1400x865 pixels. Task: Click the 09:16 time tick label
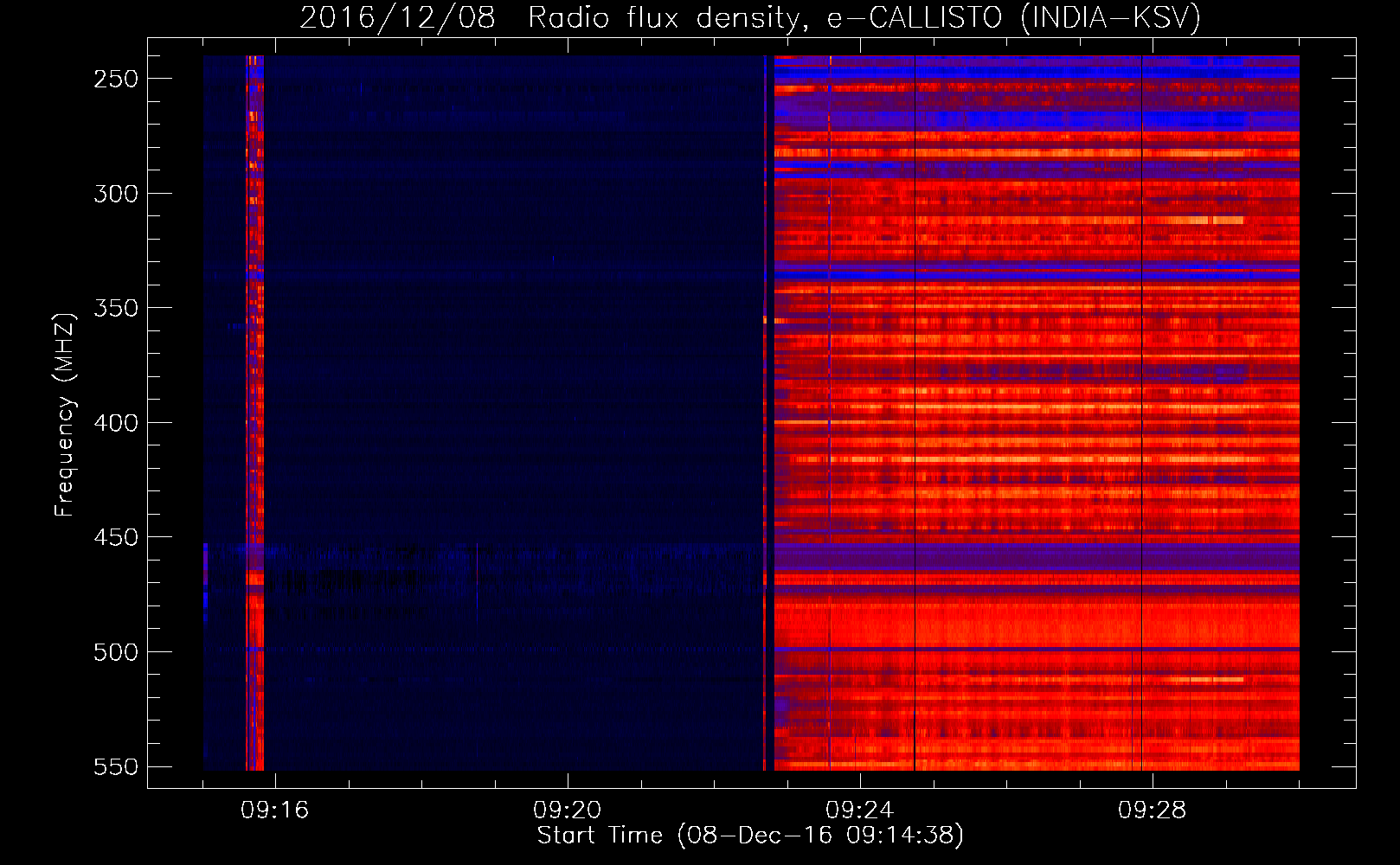point(275,810)
